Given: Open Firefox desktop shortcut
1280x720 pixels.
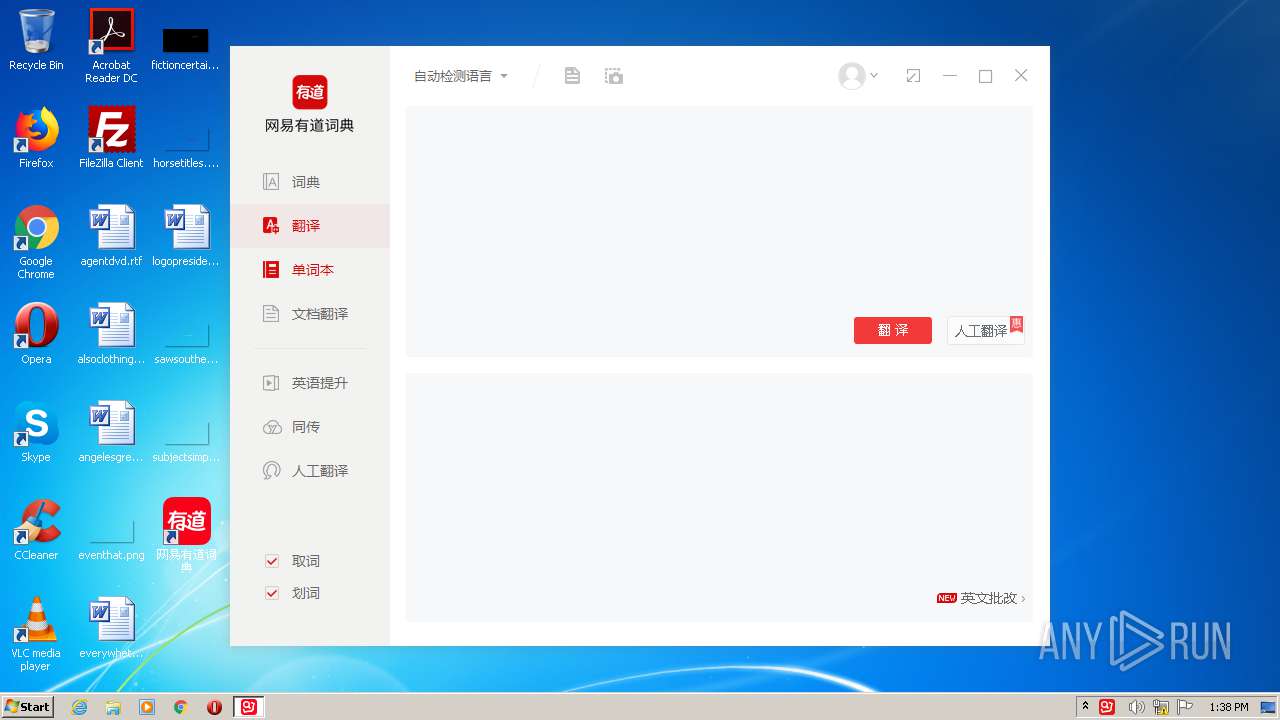Looking at the screenshot, I should pyautogui.click(x=36, y=138).
